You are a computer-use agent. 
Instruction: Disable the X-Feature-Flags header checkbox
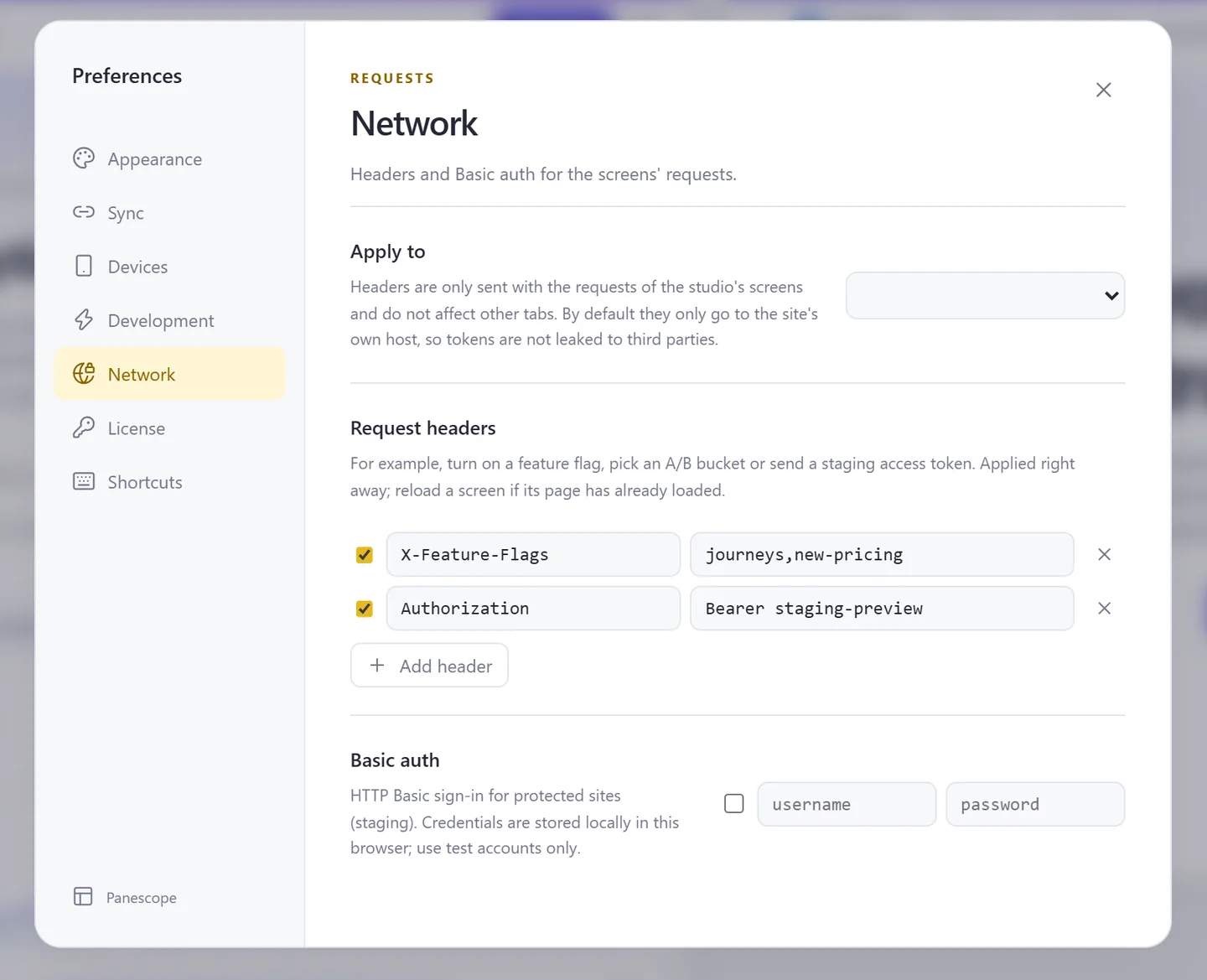365,555
